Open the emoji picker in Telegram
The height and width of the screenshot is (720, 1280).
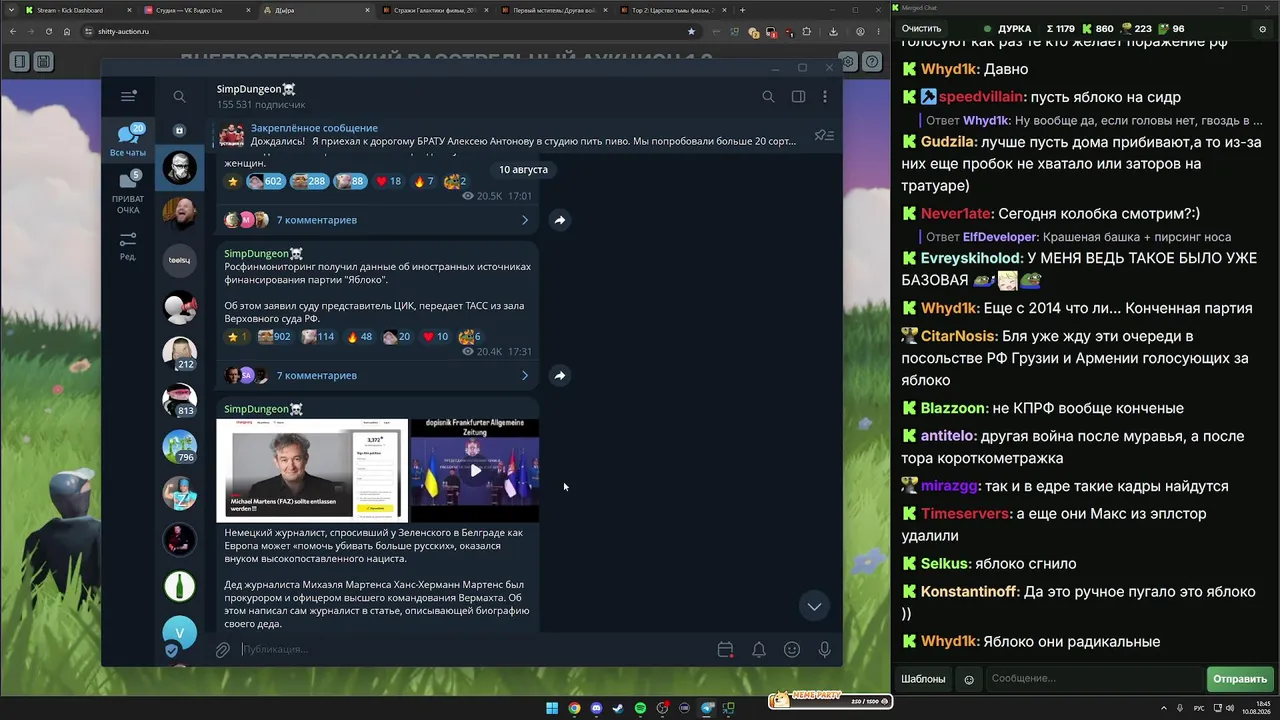(792, 650)
